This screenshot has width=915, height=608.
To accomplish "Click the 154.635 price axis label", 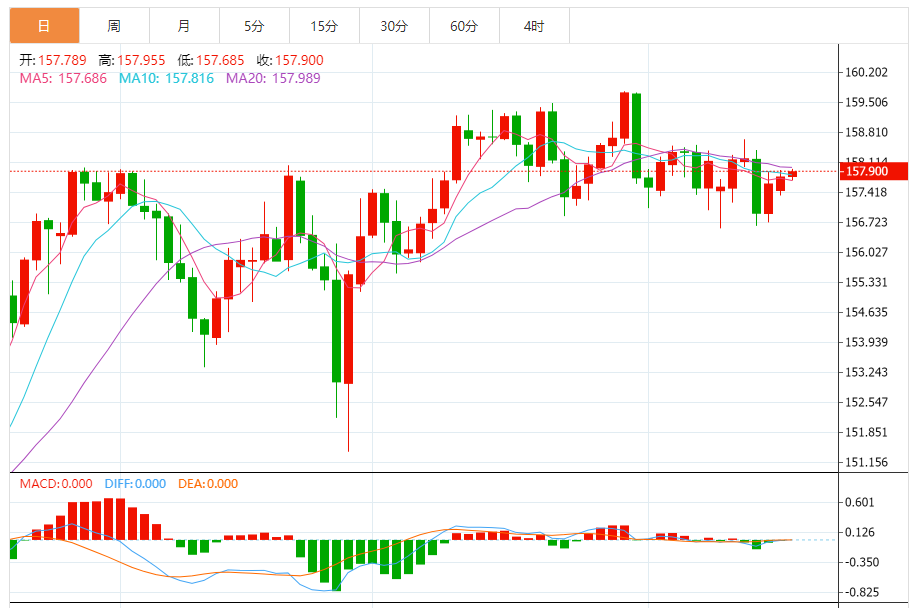I will pyautogui.click(x=867, y=312).
